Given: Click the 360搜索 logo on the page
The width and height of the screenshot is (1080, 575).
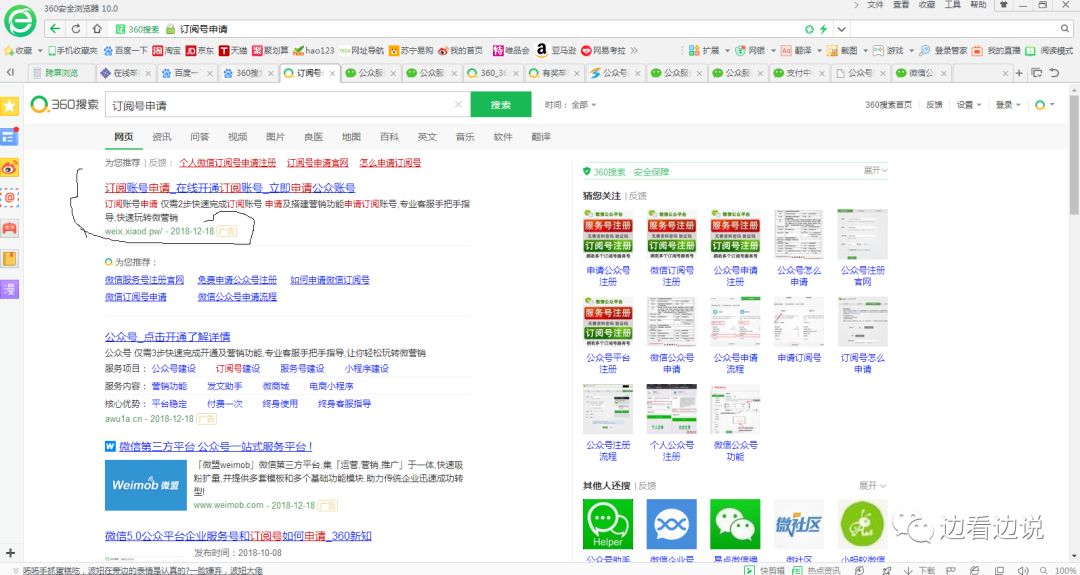Looking at the screenshot, I should [x=64, y=105].
